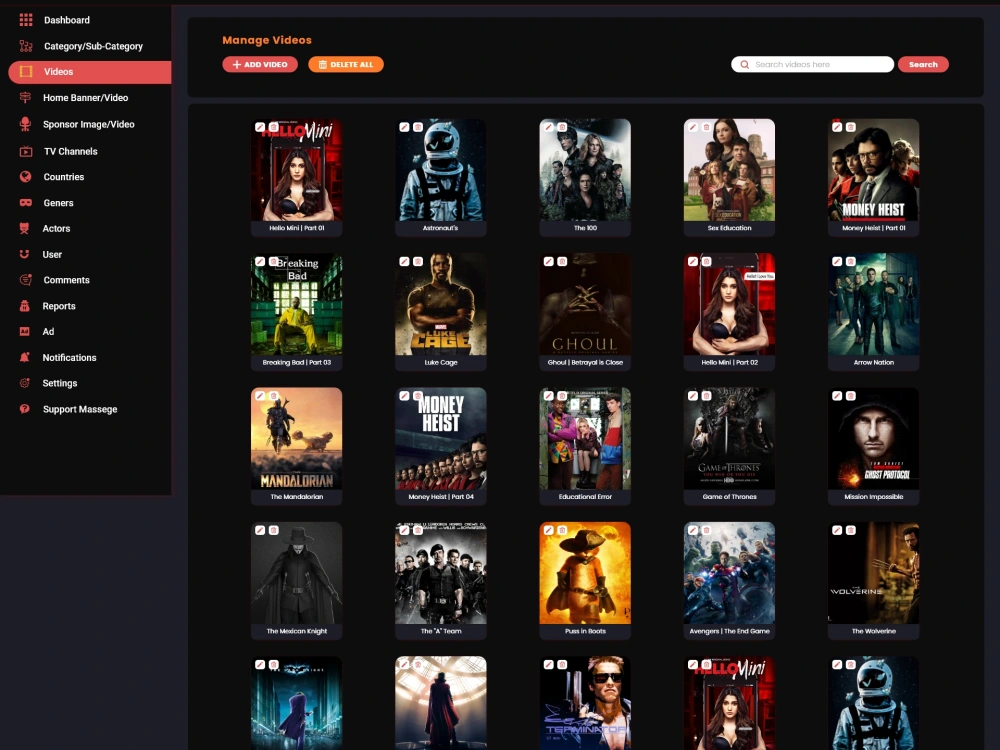Image resolution: width=1000 pixels, height=750 pixels.
Task: Click the Countries globe icon
Action: [x=26, y=177]
